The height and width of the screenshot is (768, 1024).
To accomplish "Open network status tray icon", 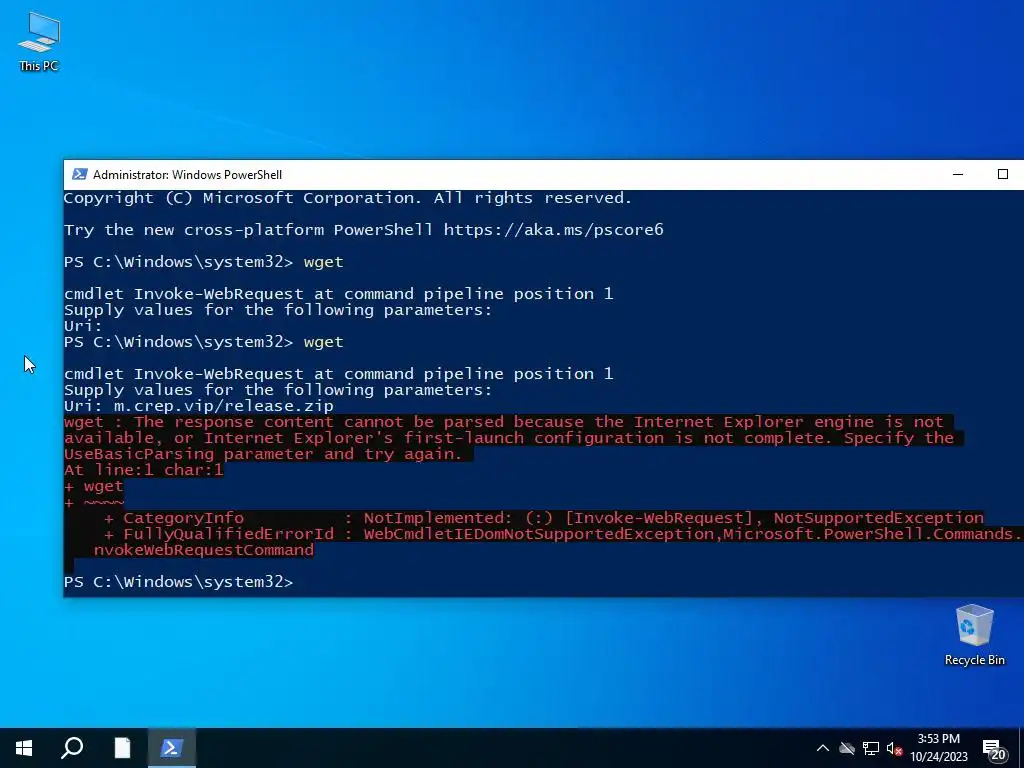I will (871, 748).
